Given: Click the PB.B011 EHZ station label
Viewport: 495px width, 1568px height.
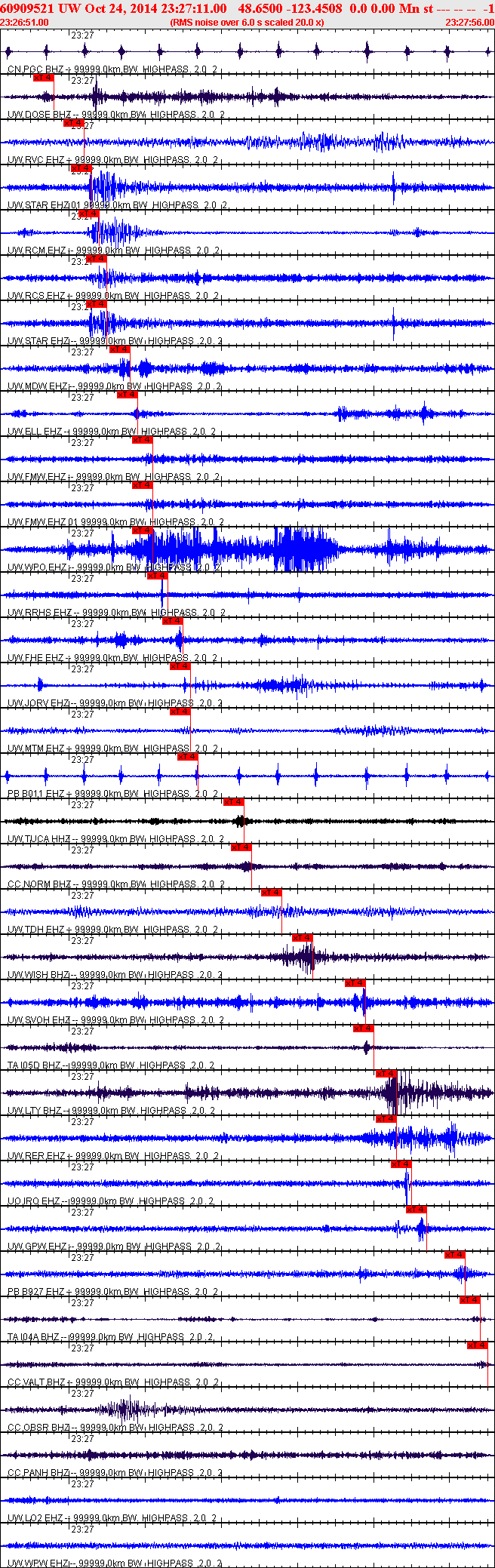Looking at the screenshot, I should click(35, 794).
